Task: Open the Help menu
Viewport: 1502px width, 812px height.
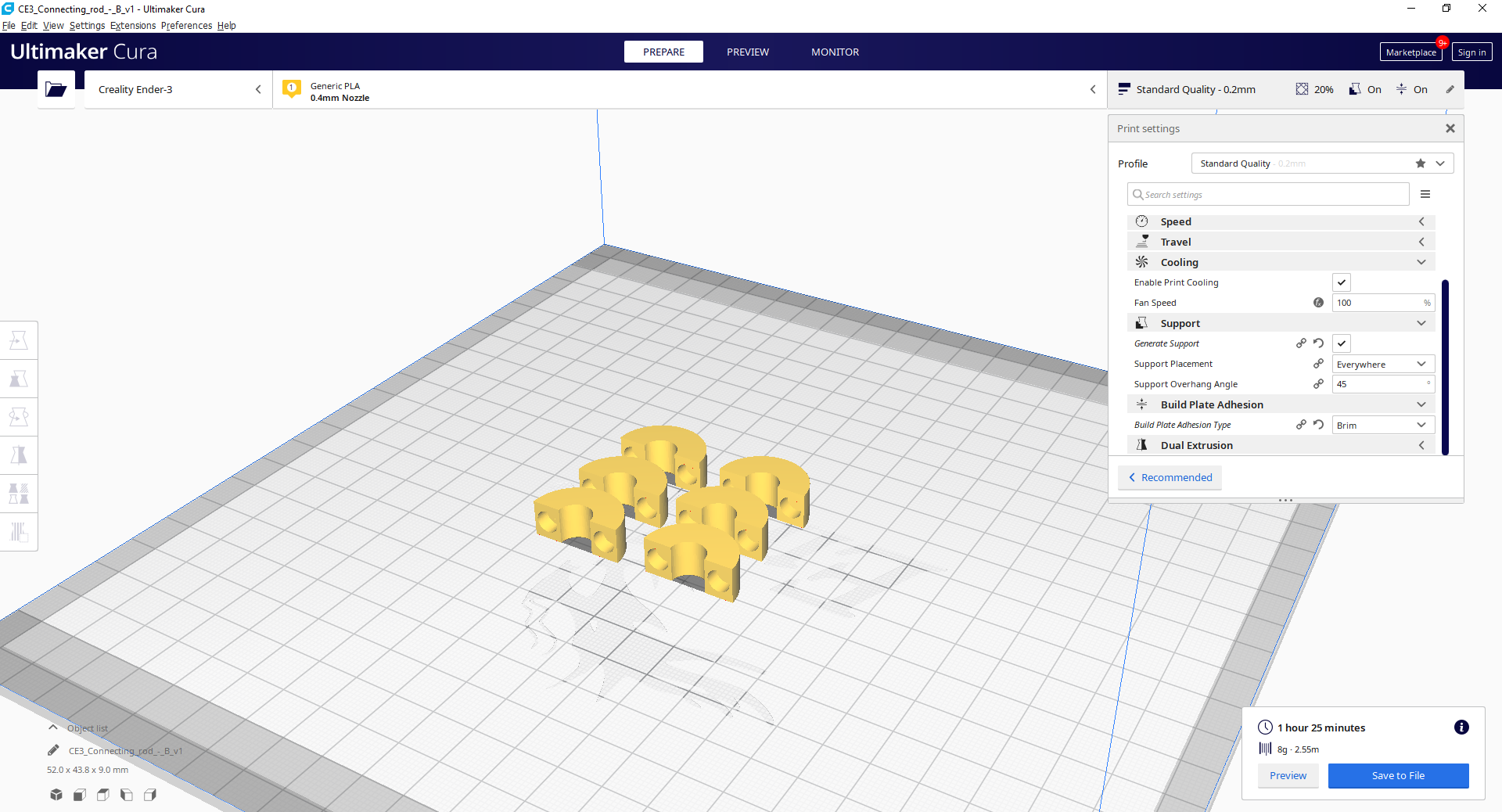Action: click(x=227, y=25)
